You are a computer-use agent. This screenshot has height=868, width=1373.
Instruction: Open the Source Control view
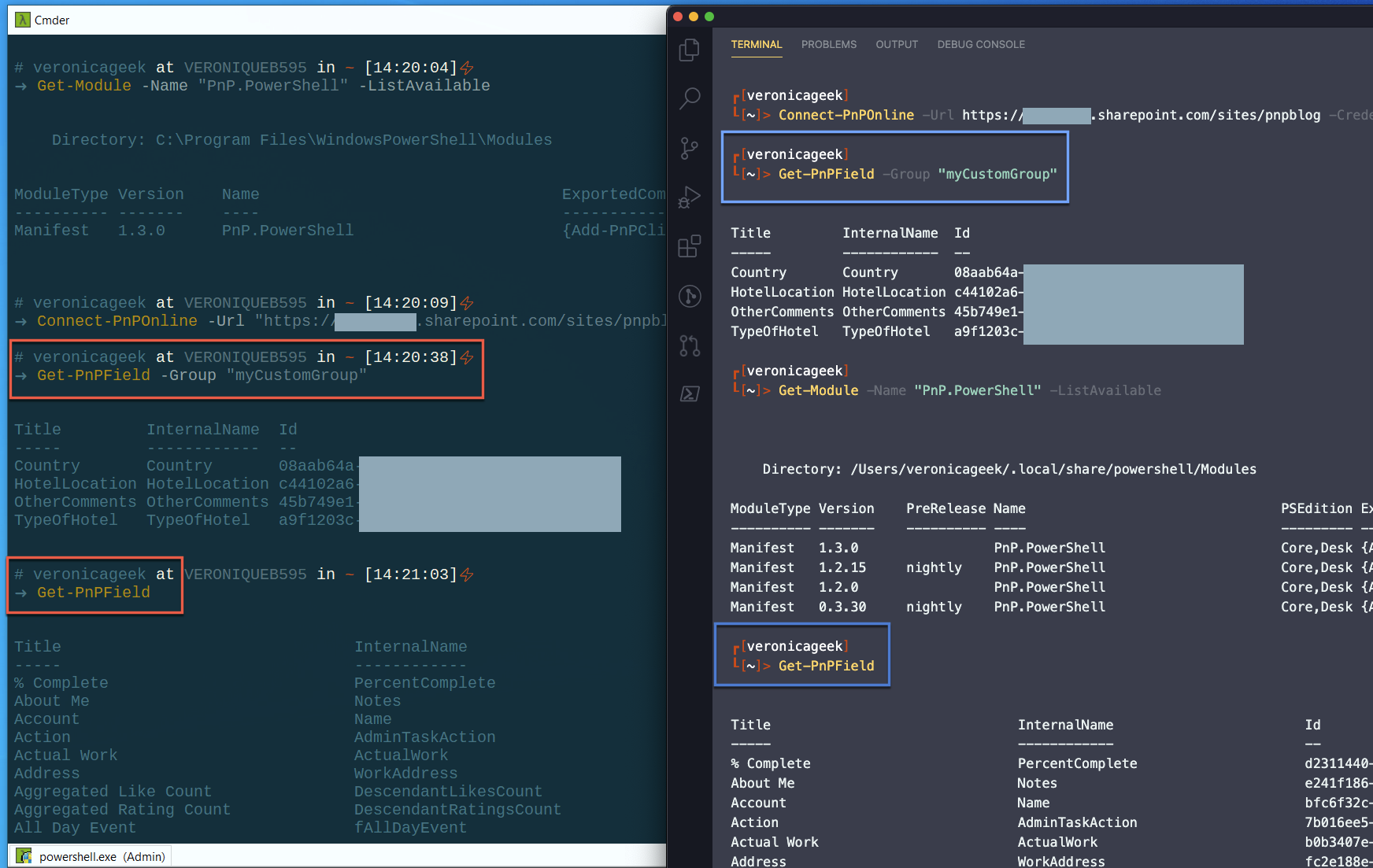click(x=689, y=148)
